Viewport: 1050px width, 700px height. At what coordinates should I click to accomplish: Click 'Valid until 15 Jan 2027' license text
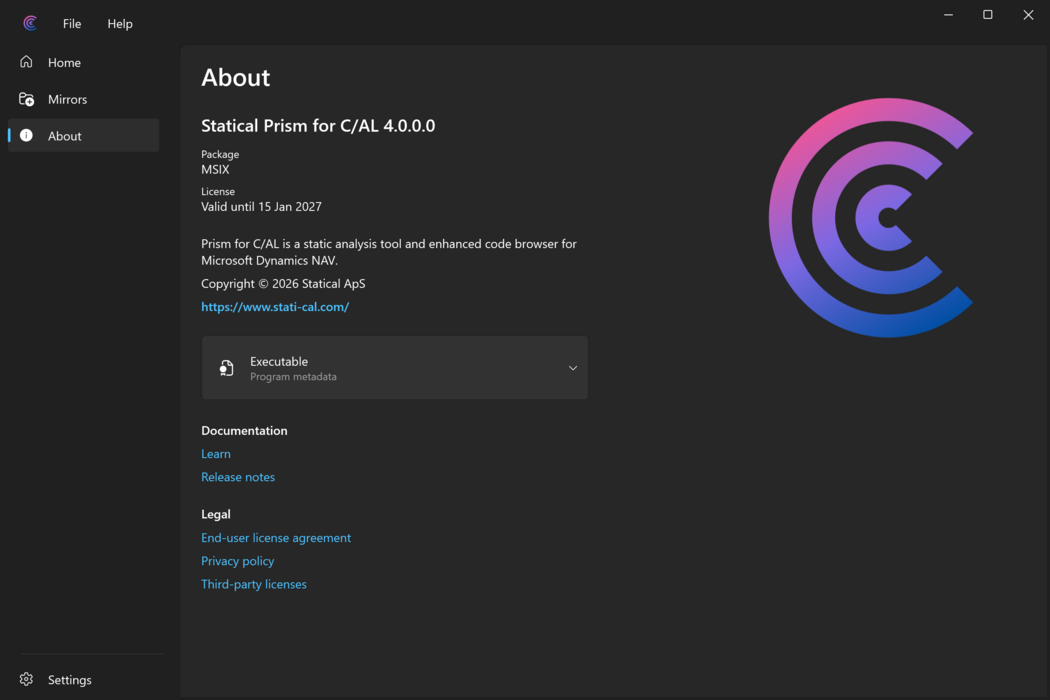[261, 206]
